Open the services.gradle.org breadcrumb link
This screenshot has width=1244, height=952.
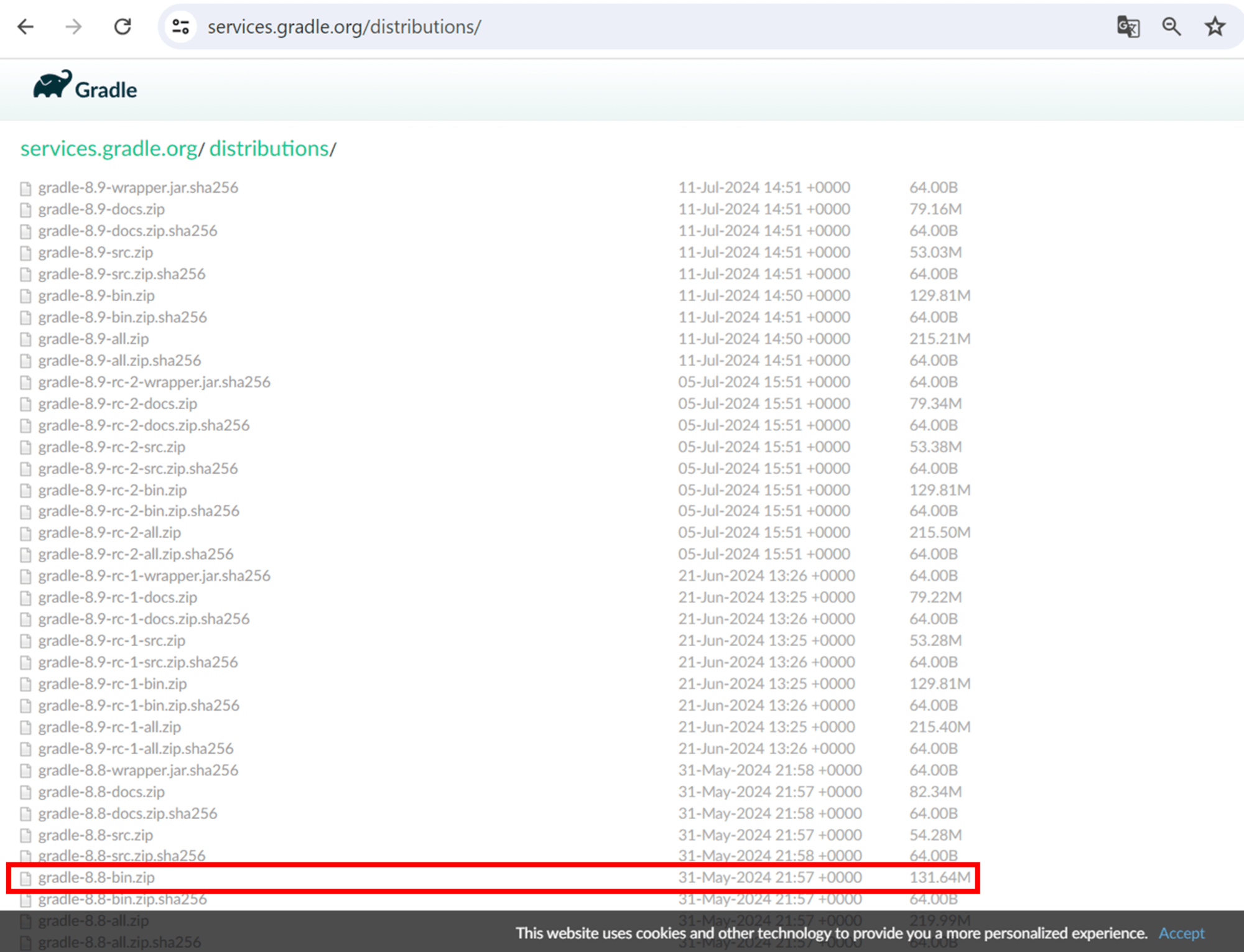point(109,149)
